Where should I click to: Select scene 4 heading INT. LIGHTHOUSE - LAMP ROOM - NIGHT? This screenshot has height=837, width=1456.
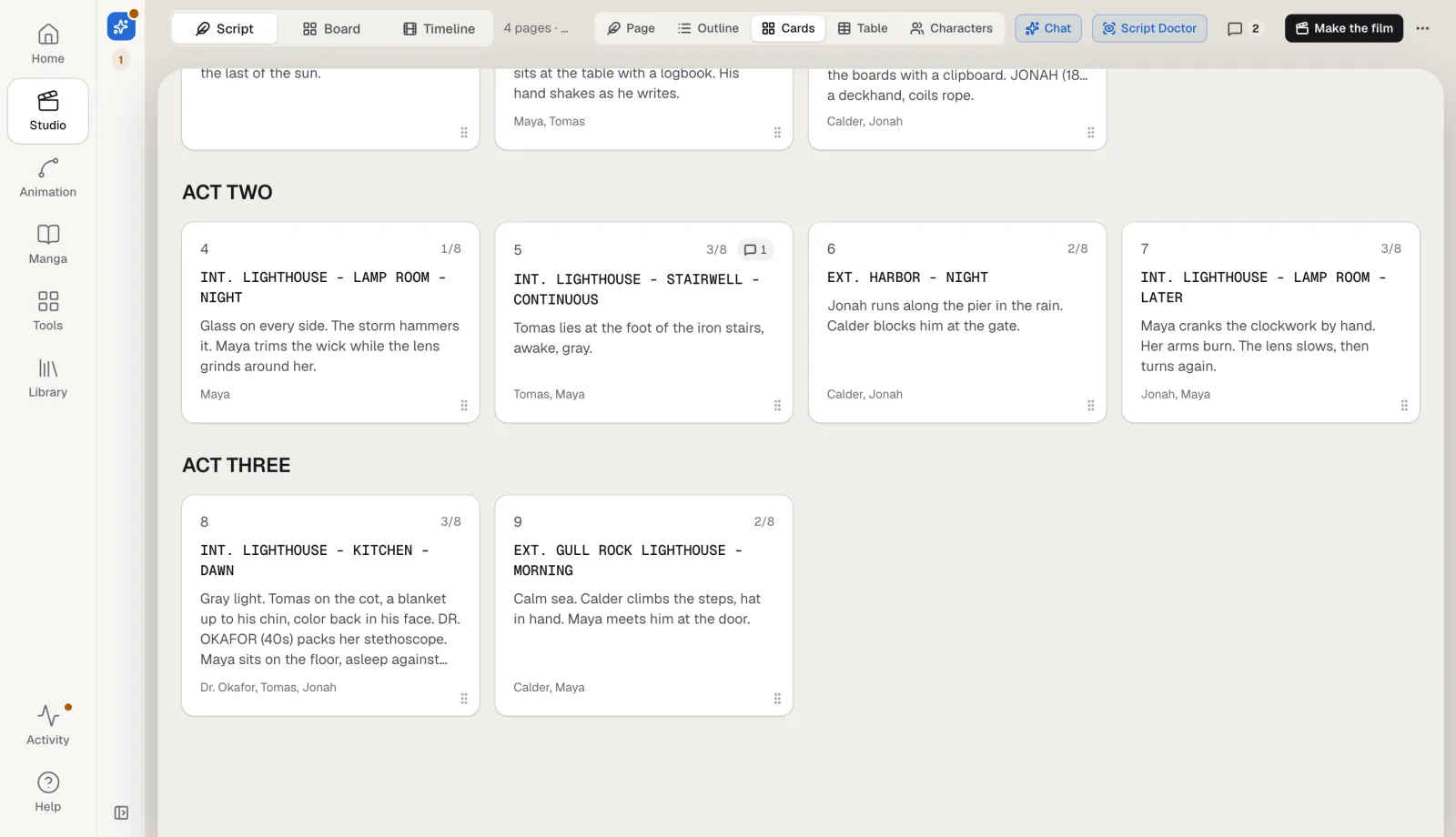point(323,287)
